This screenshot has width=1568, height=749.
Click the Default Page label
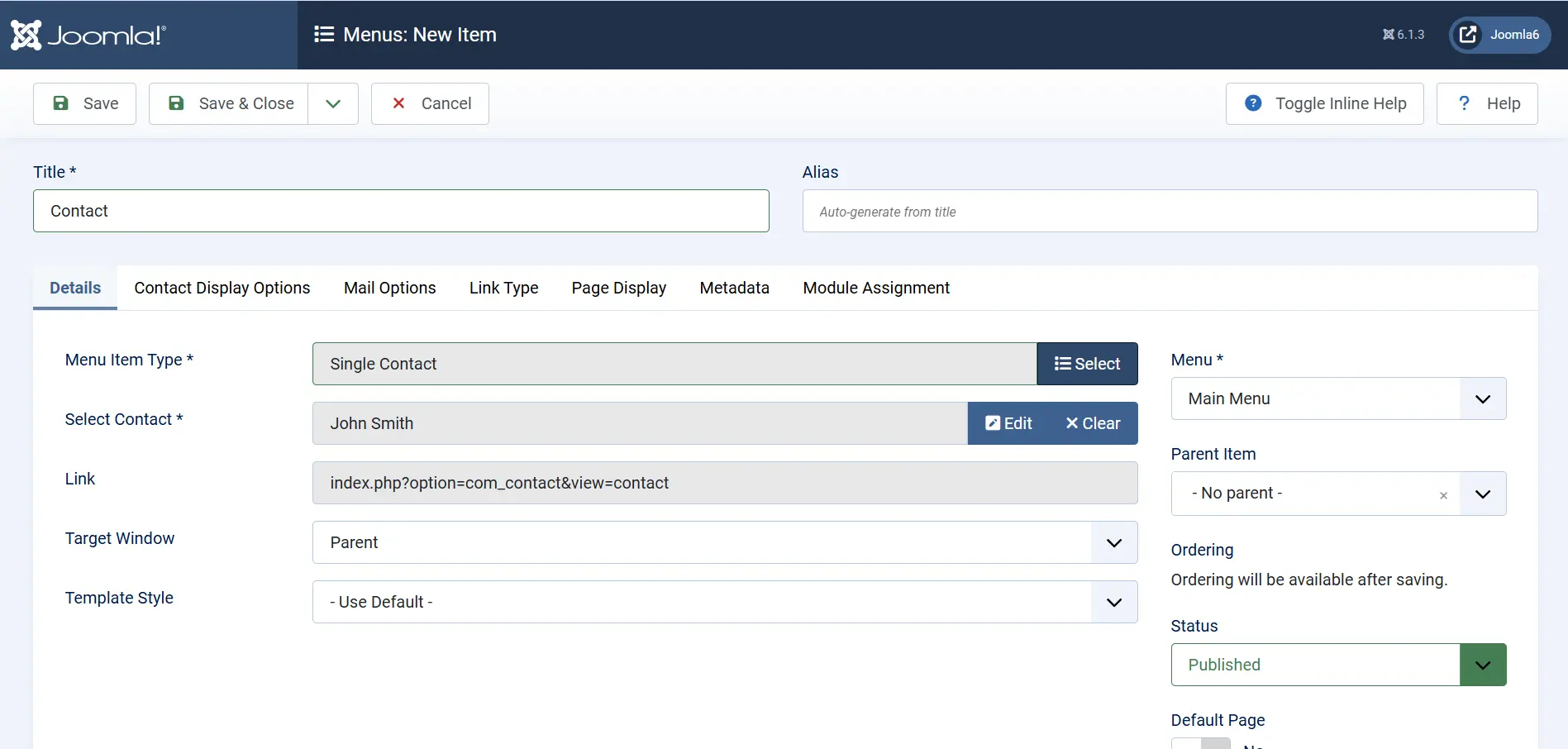coord(1218,720)
